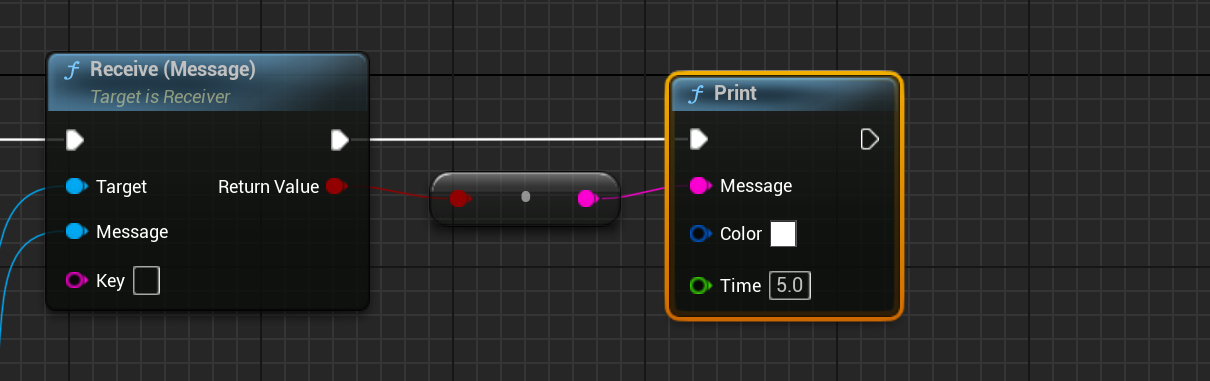Select the Print node title bar

[785, 93]
